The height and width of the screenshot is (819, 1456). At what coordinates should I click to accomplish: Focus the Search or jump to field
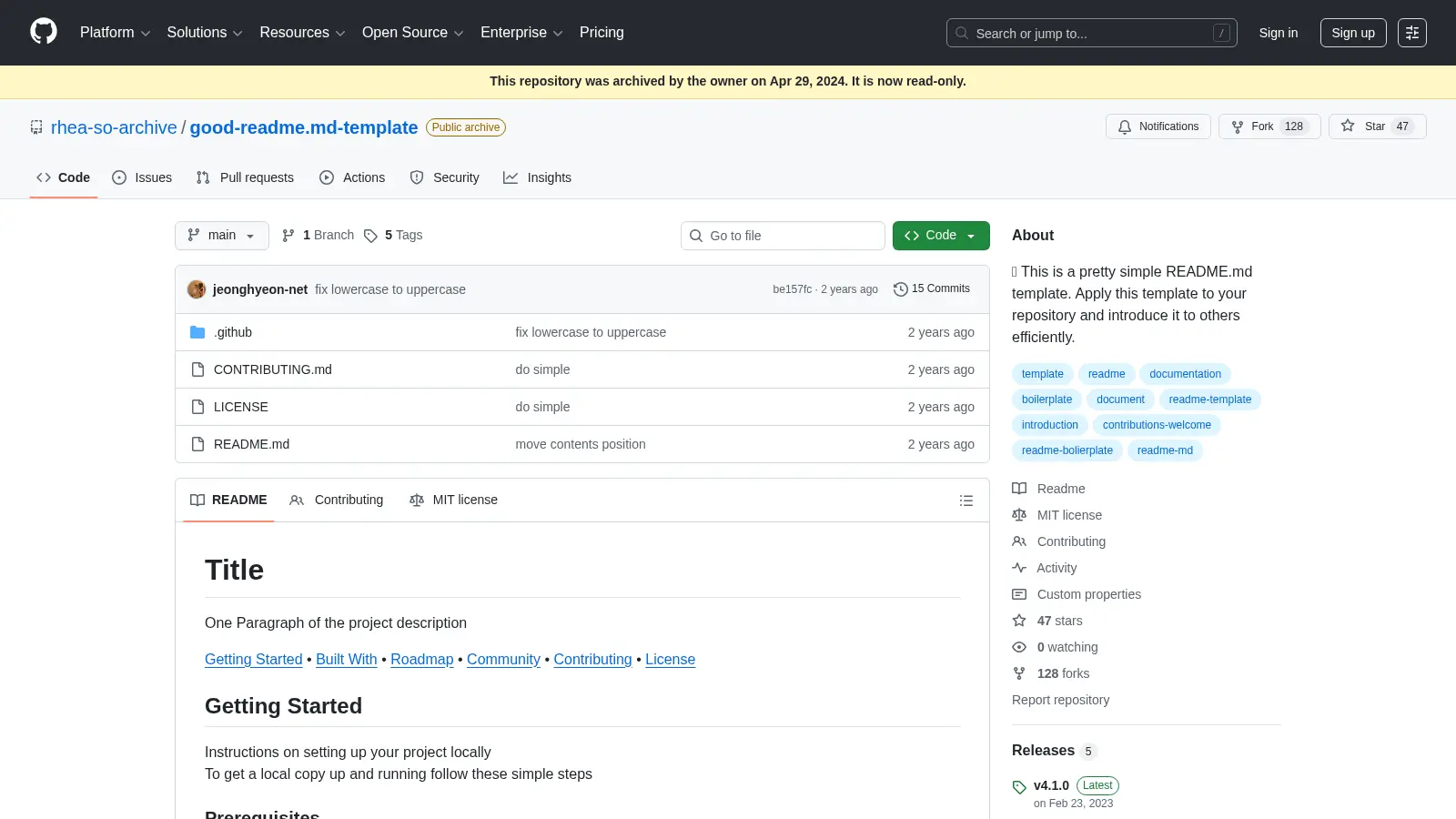pos(1091,33)
